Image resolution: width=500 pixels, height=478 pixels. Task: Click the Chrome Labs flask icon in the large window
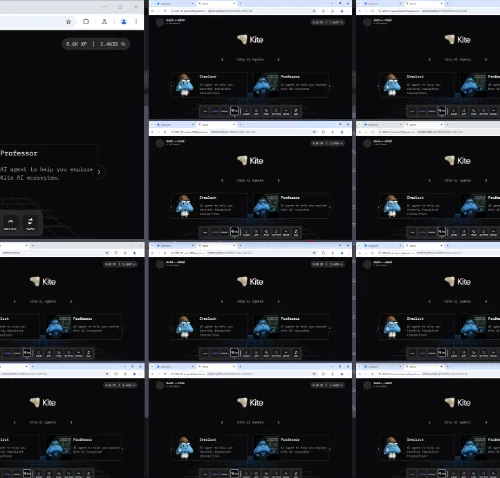click(104, 22)
